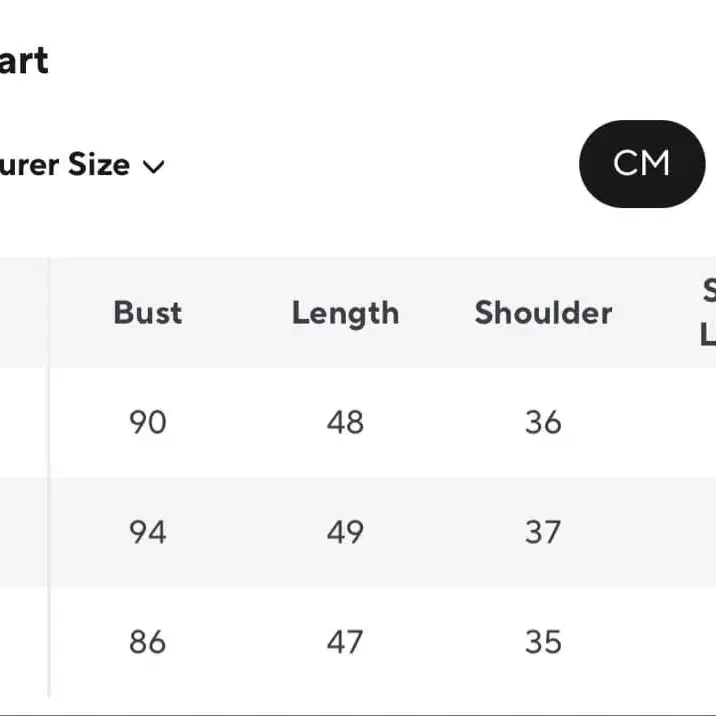The height and width of the screenshot is (716, 716).
Task: Click the Shoulder value 37
Action: (x=543, y=532)
